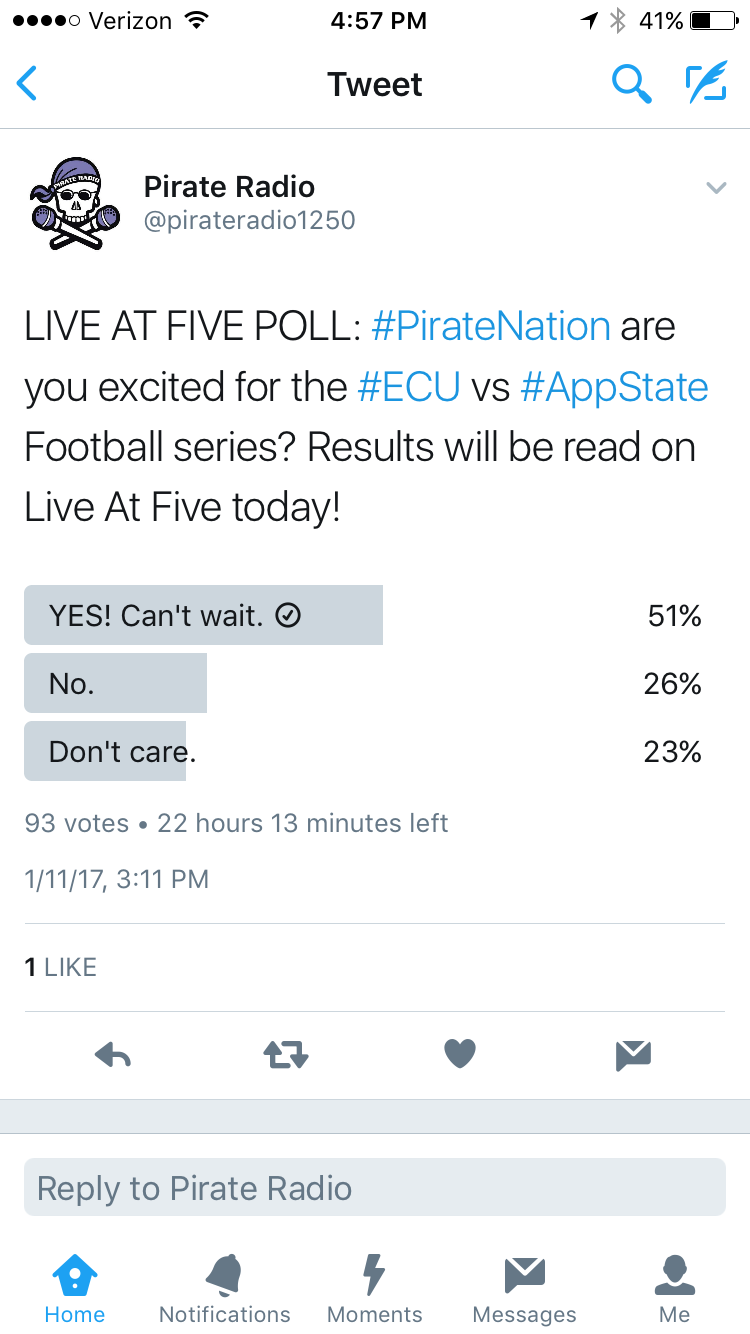This screenshot has width=750, height=1334.
Task: View the 1 LIKE list
Action: click(61, 967)
